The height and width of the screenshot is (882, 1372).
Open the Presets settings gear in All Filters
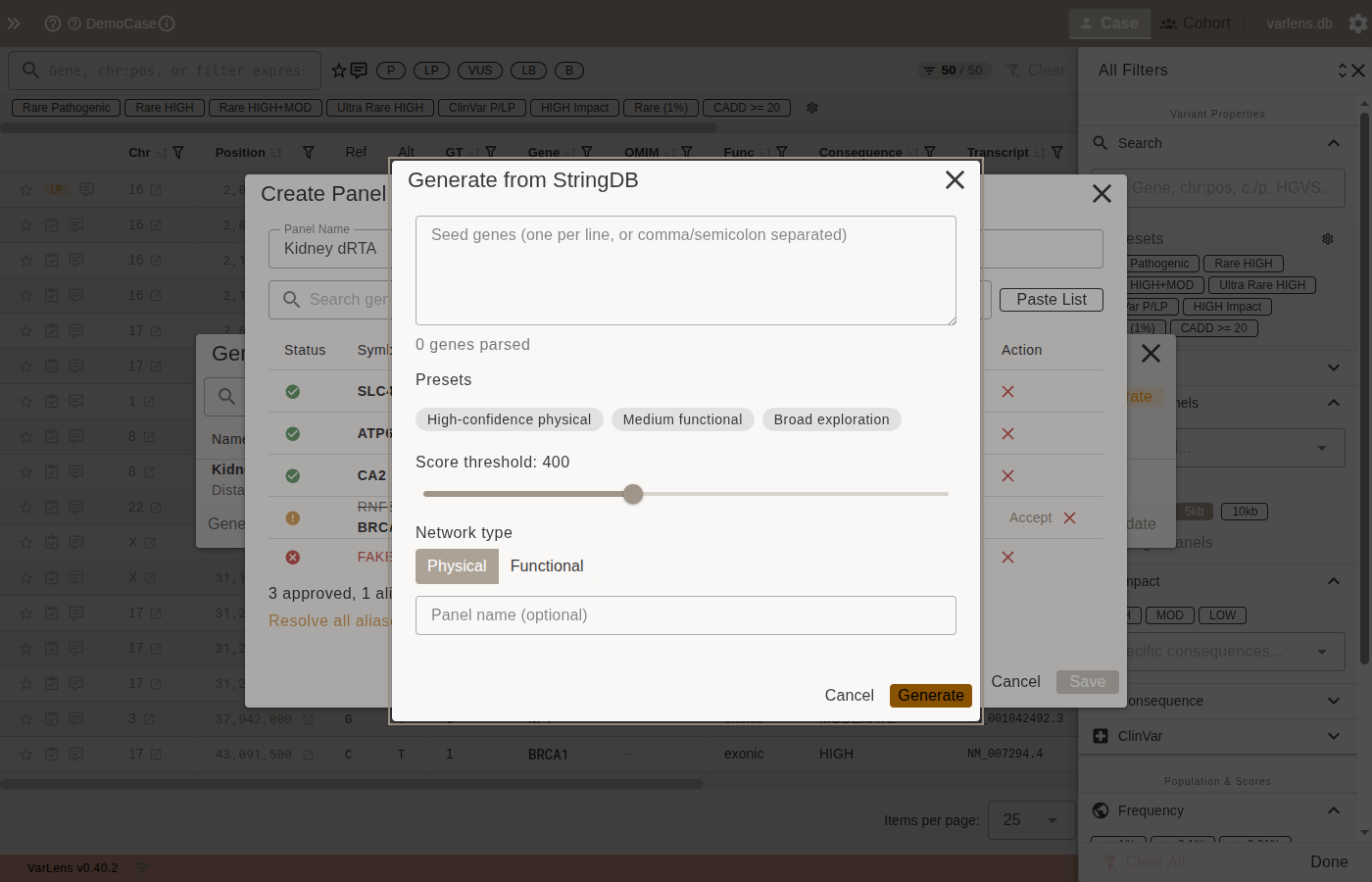pos(1328,238)
